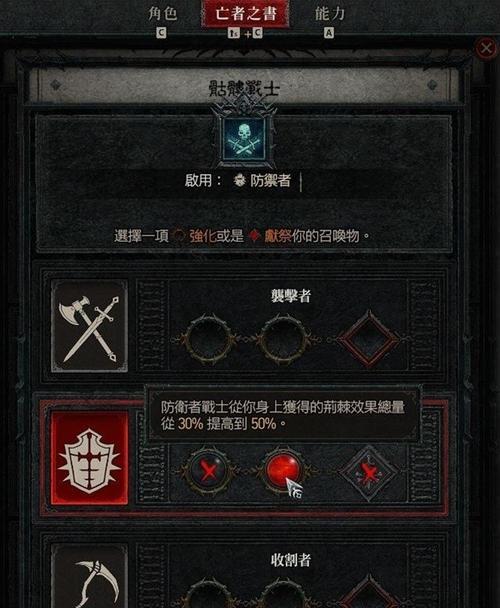
Task: Click the circle icon before 強化
Action: tap(178, 236)
